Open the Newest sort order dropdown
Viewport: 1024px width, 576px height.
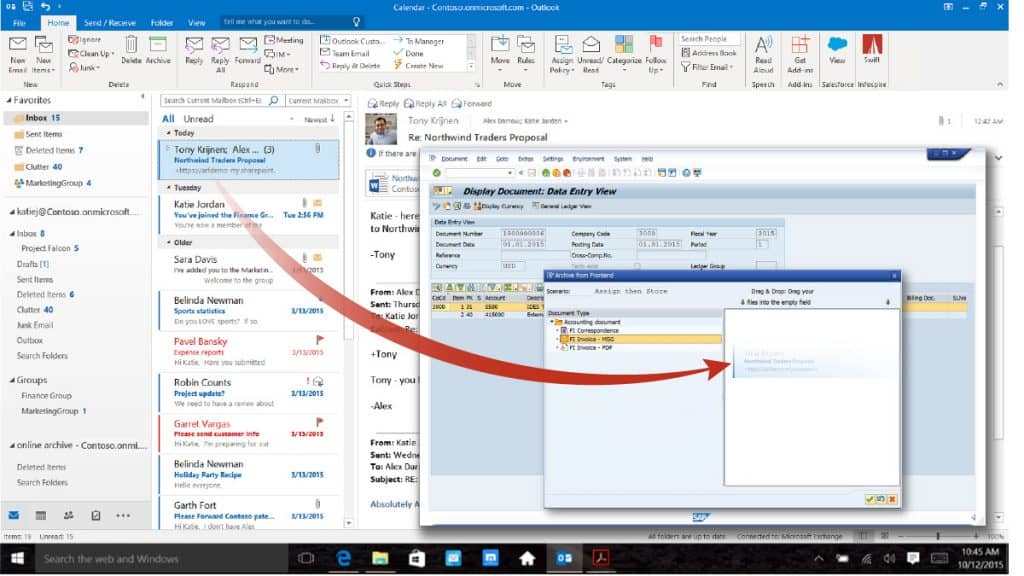coord(319,120)
